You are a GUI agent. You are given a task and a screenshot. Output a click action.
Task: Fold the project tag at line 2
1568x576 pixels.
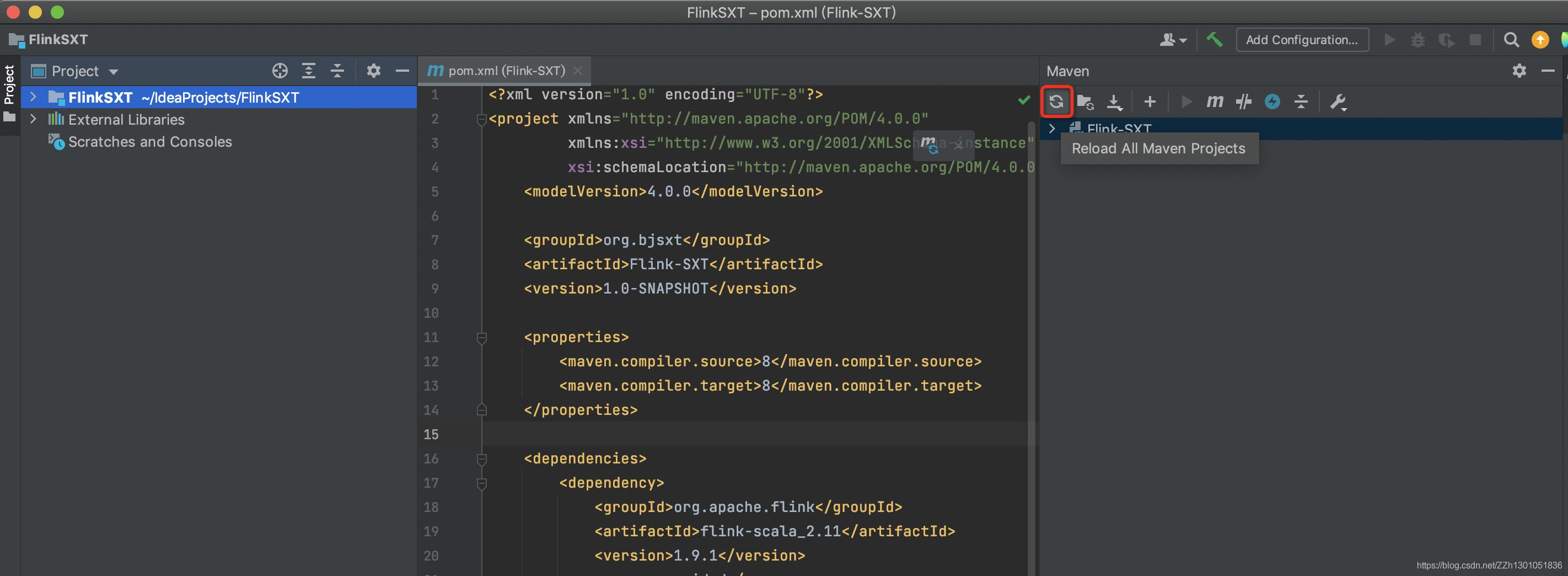[481, 119]
